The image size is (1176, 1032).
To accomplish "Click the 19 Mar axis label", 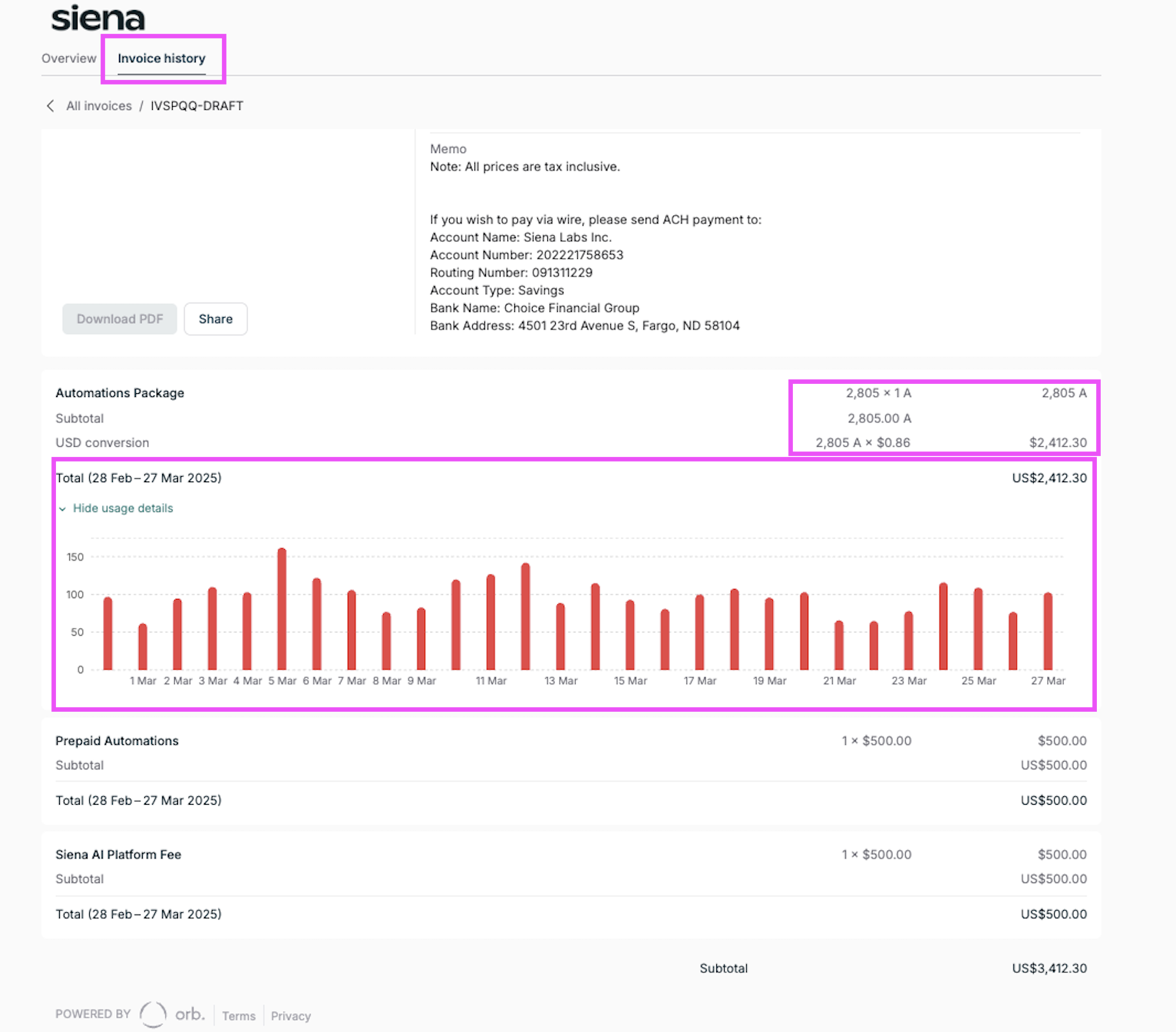I will (770, 681).
